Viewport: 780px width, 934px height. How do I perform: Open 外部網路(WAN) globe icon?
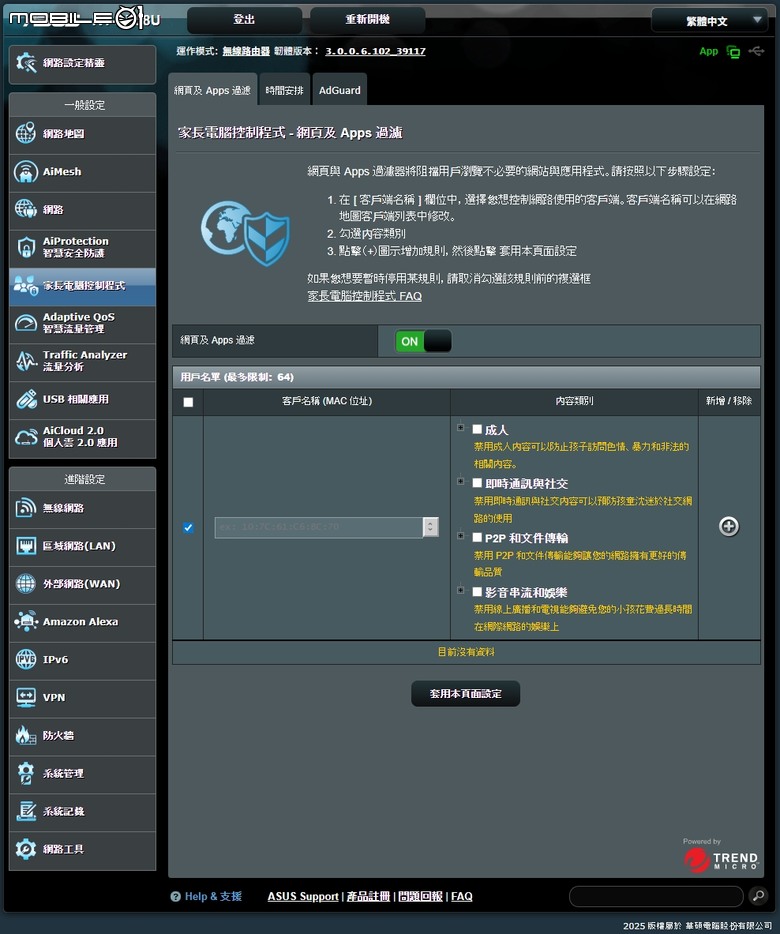26,584
